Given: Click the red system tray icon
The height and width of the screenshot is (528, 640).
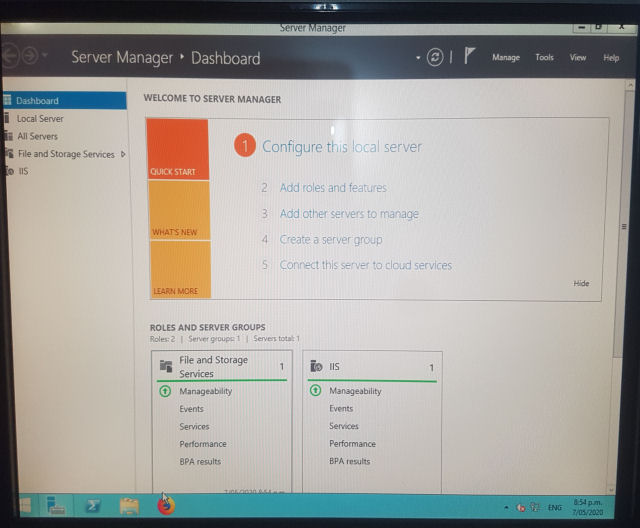Looking at the screenshot, I should coord(520,508).
